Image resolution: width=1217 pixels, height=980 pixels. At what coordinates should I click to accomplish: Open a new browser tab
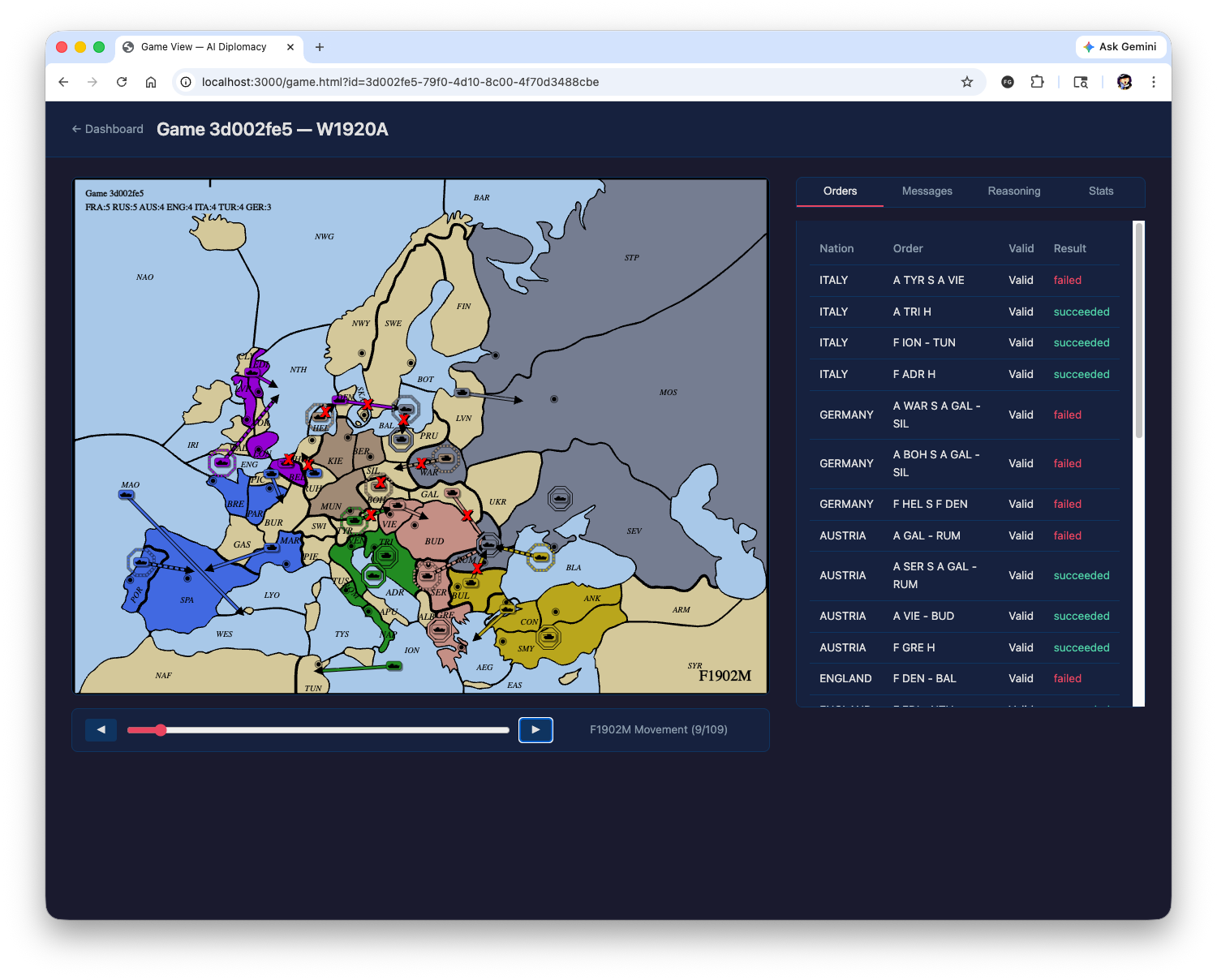pos(320,47)
